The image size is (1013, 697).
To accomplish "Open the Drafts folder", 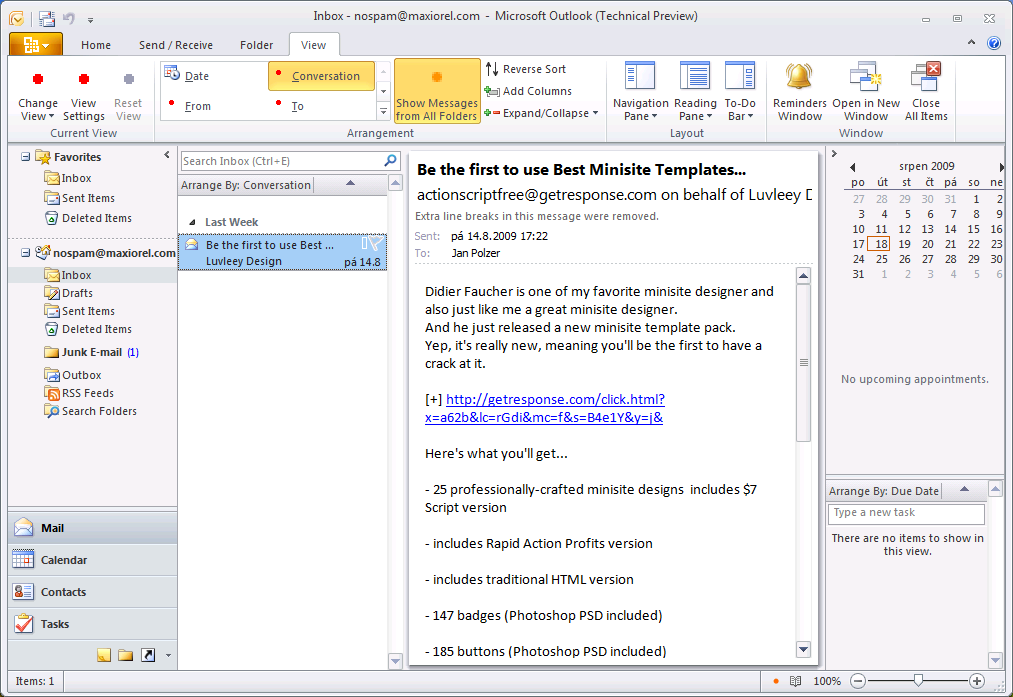I will pos(77,293).
